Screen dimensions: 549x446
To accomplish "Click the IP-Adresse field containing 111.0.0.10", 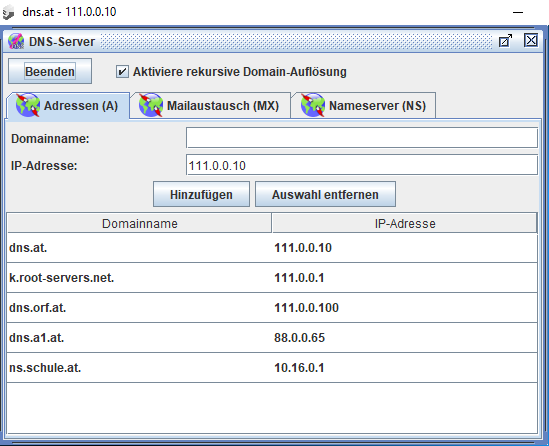I will 362,165.
